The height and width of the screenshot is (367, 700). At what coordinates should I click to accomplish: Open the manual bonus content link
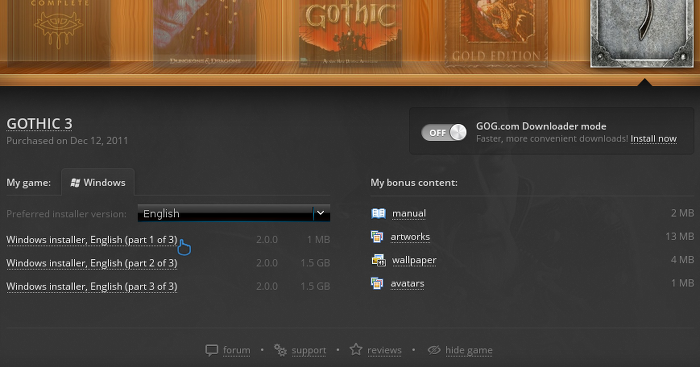pos(408,213)
